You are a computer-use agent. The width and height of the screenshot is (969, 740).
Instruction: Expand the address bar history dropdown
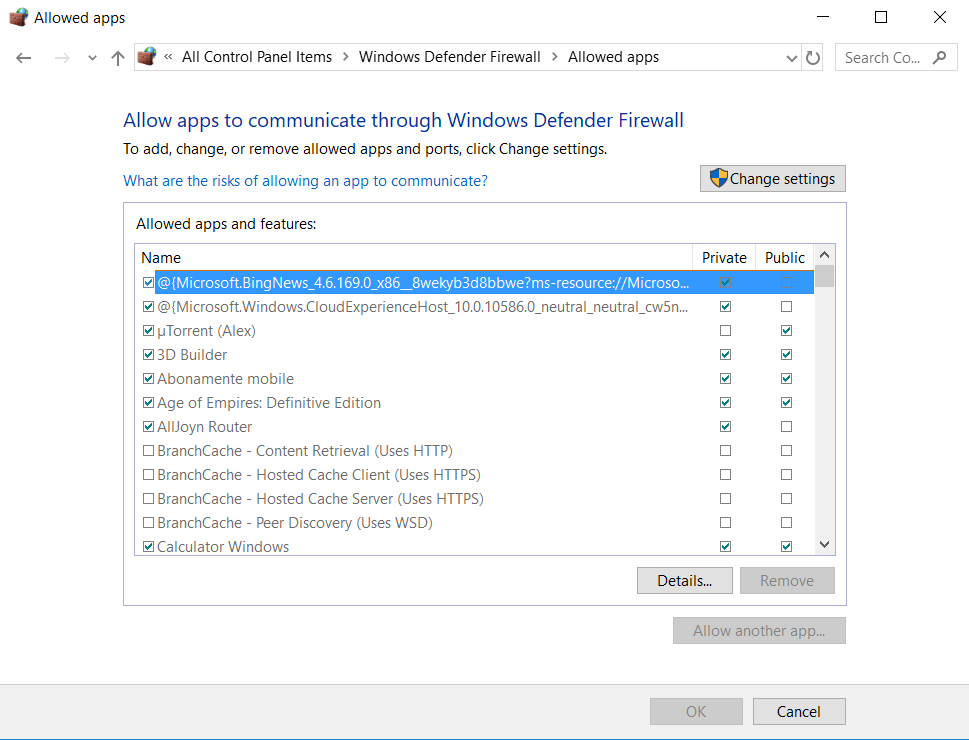[x=792, y=58]
